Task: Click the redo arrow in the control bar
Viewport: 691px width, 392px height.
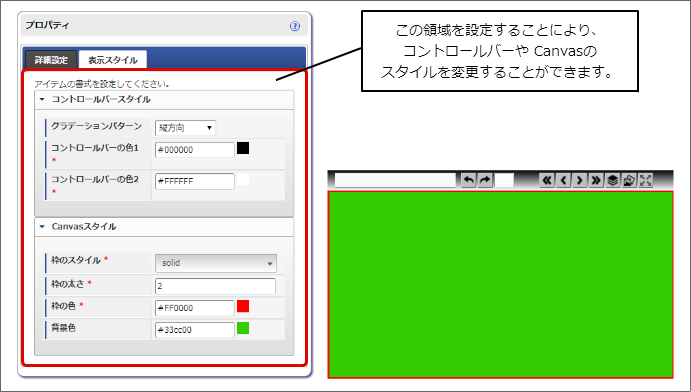Action: (x=485, y=180)
